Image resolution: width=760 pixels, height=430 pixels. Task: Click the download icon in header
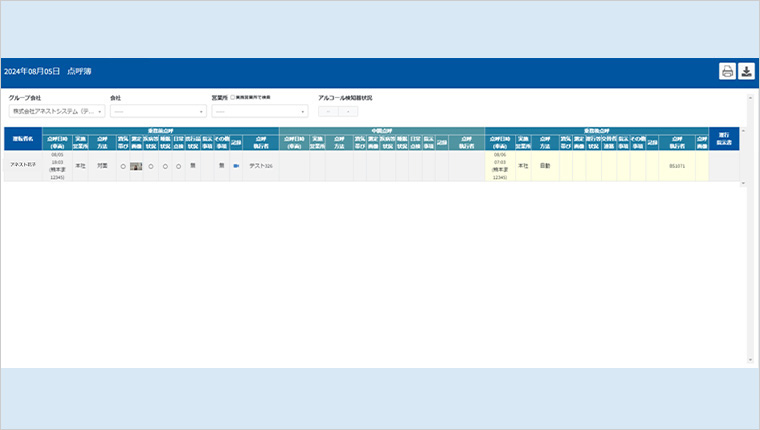click(x=746, y=71)
